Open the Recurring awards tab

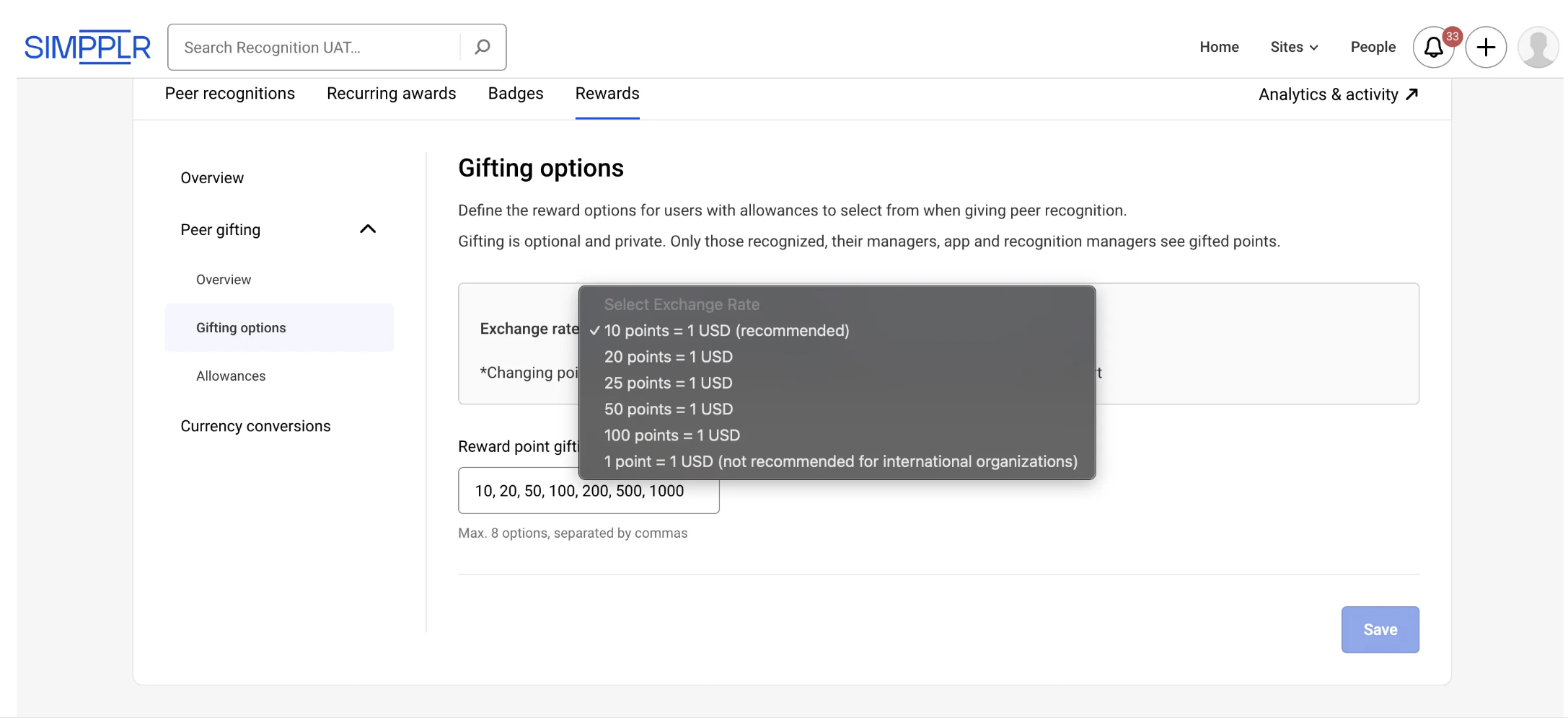tap(391, 94)
